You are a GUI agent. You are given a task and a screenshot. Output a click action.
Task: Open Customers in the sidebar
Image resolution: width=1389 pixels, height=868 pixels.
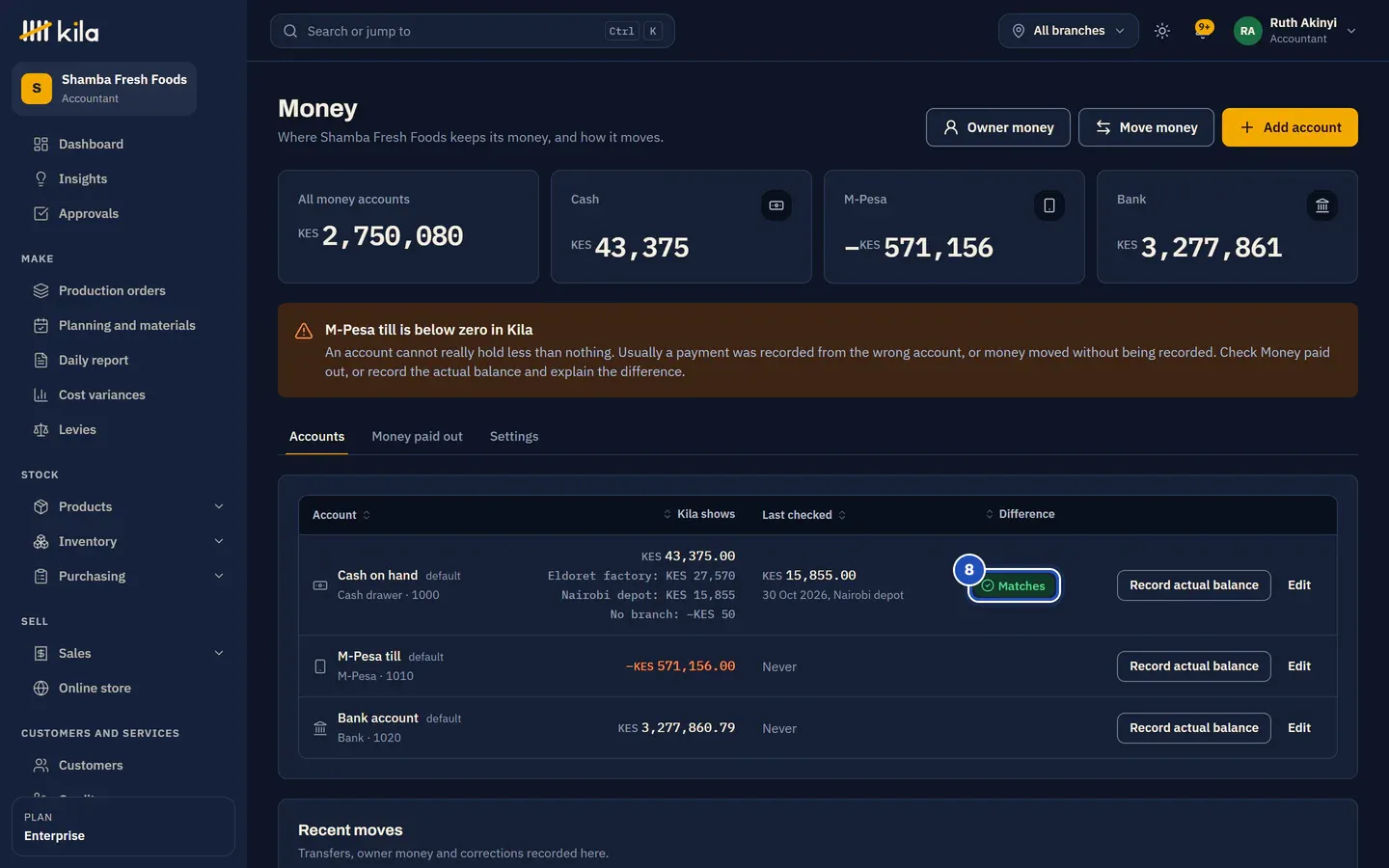coord(123,765)
